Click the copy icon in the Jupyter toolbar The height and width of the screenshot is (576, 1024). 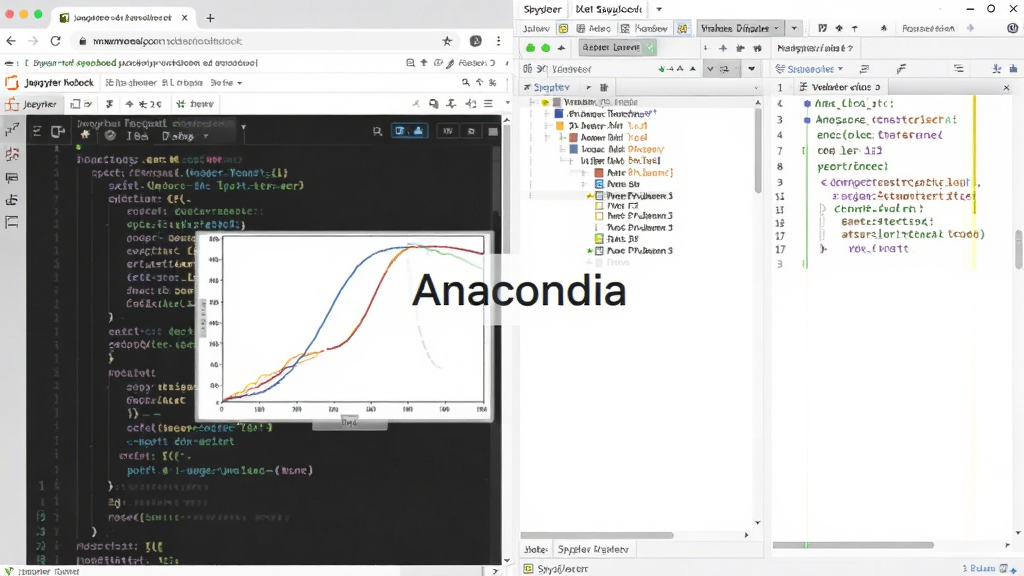[434, 104]
